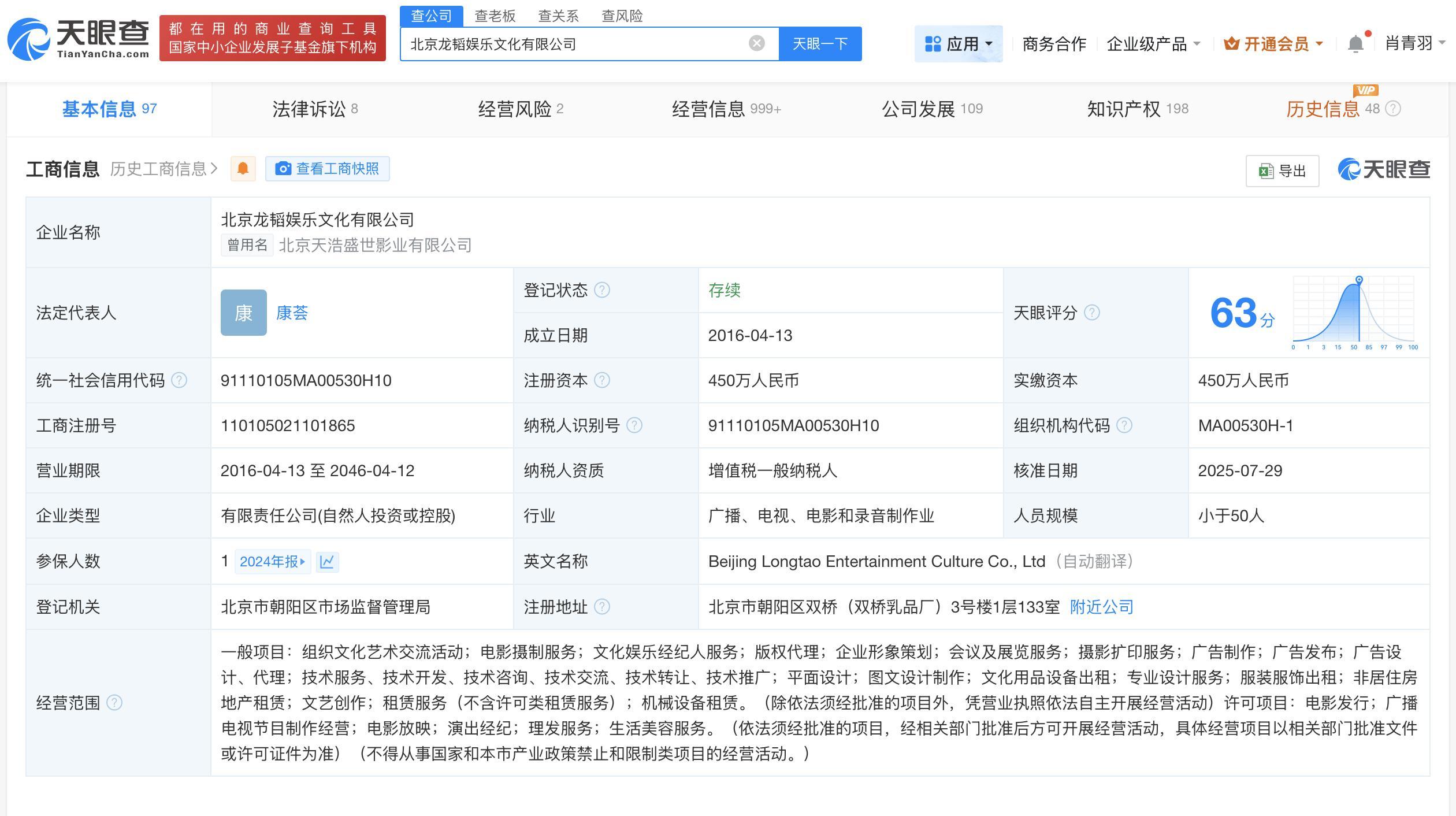Expand the 企业级产品 dropdown
The width and height of the screenshot is (1456, 816).
click(x=1153, y=44)
